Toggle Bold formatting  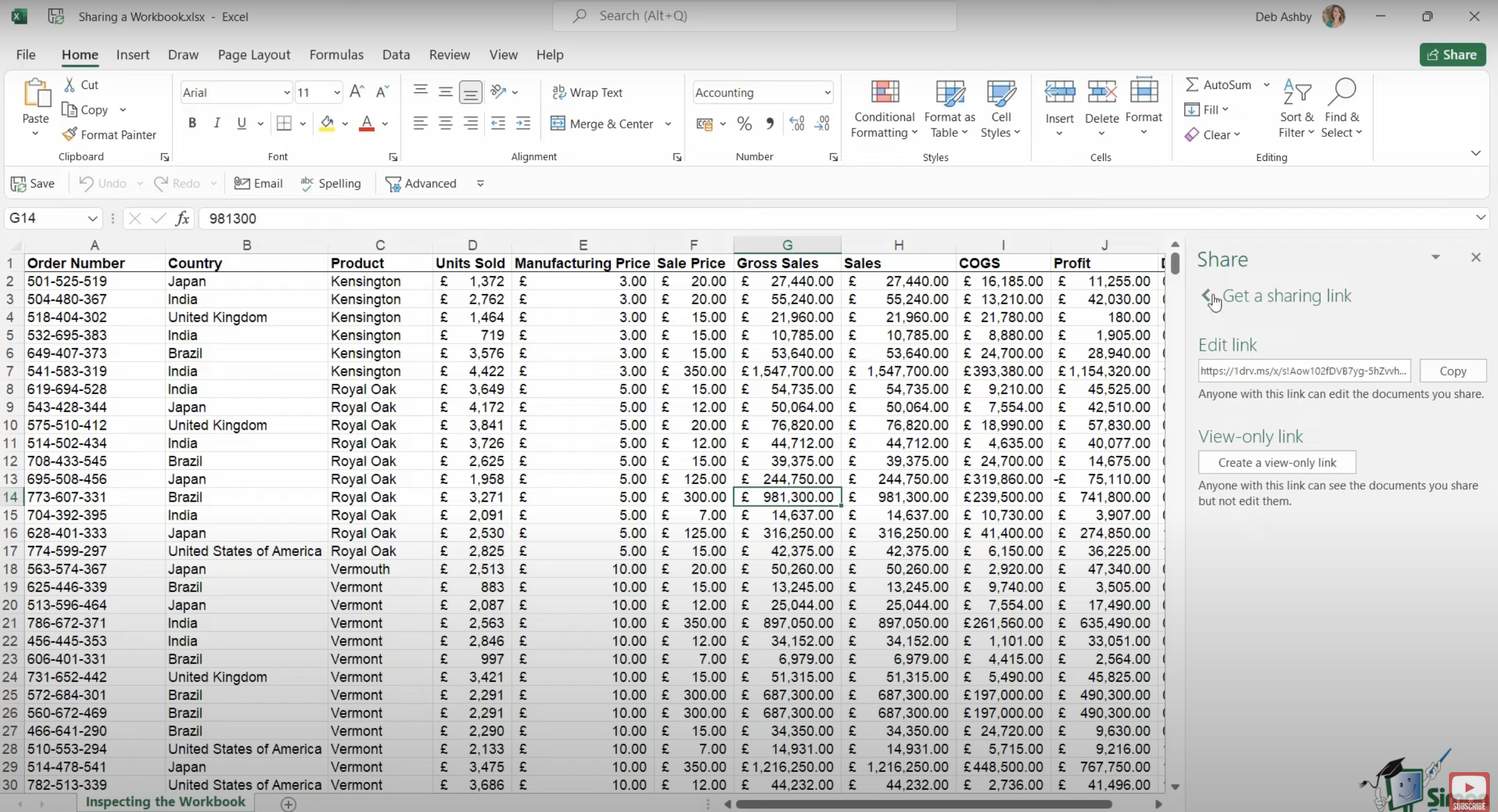(192, 123)
